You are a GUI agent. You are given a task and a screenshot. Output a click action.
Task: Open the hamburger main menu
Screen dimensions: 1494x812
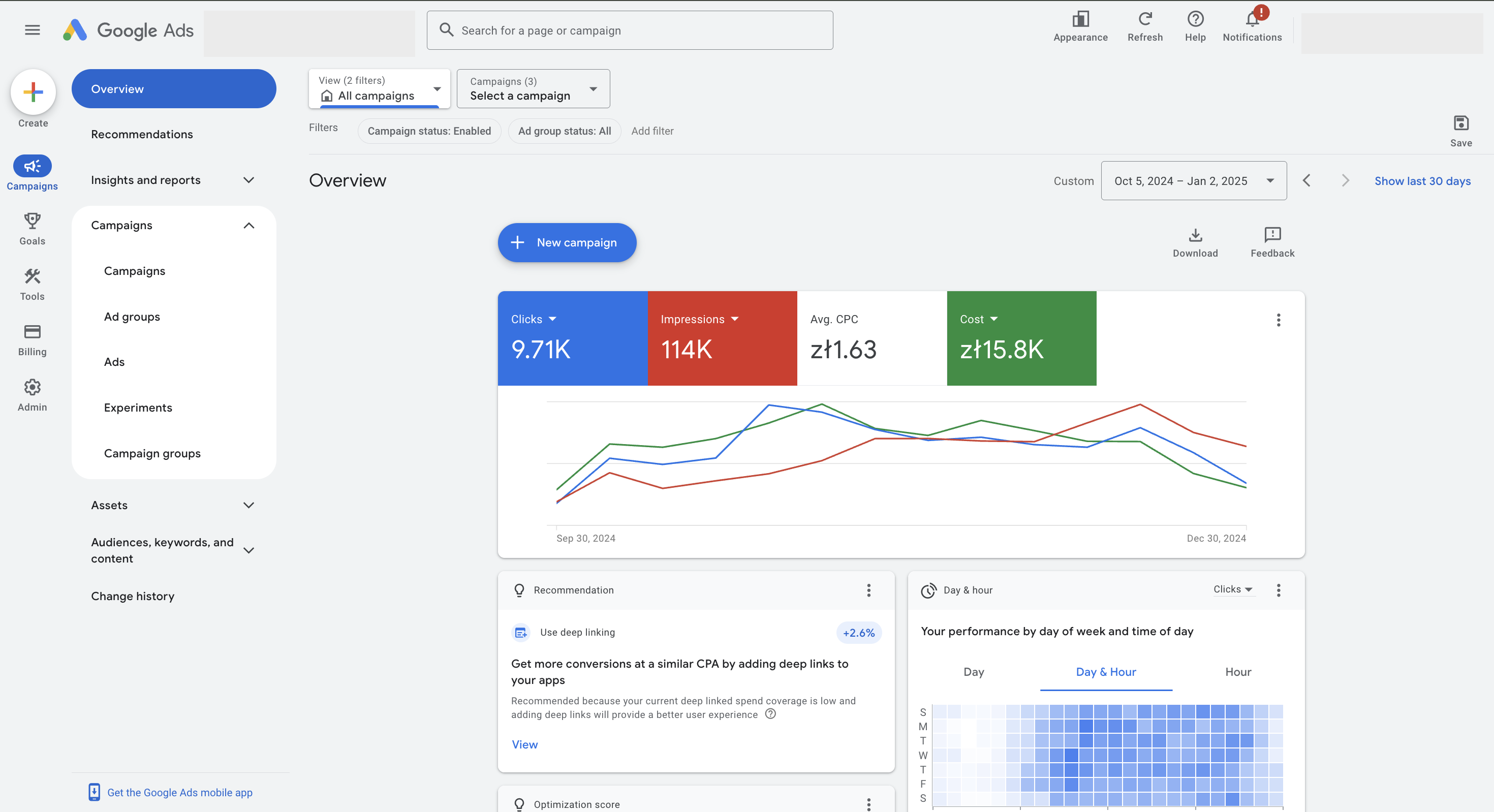[x=33, y=30]
